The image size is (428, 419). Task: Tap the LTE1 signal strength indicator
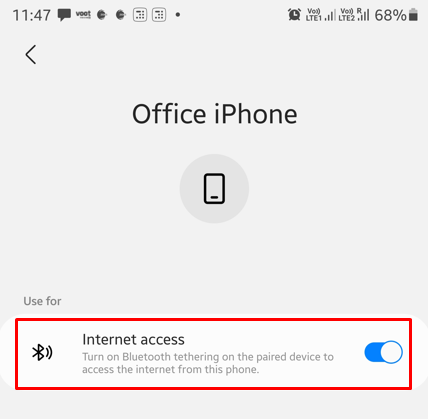tap(320, 15)
